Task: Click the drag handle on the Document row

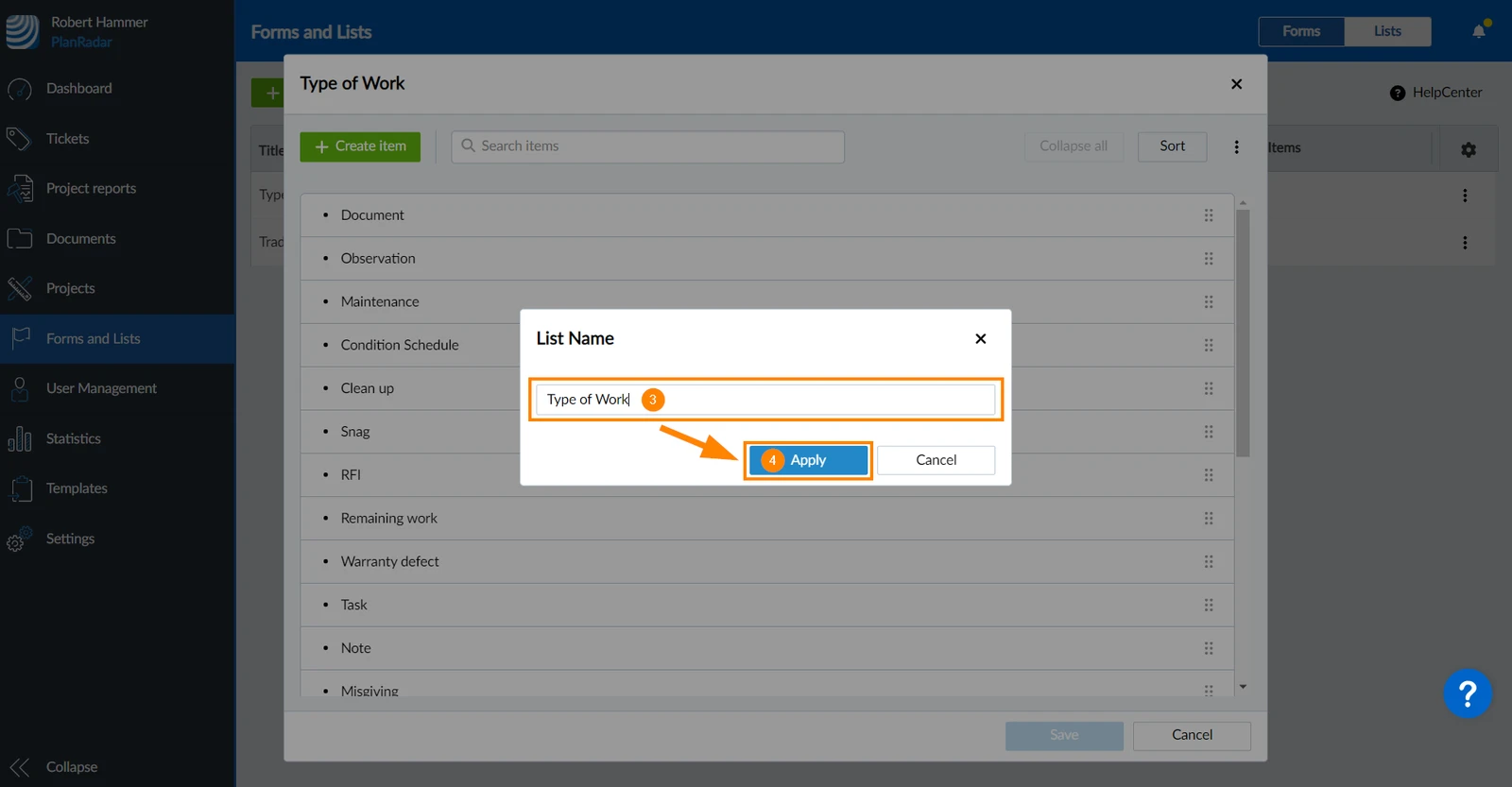Action: (1209, 215)
